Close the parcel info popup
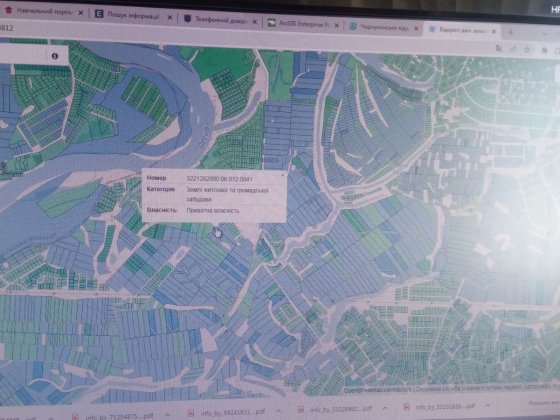The height and width of the screenshot is (420, 560). (282, 175)
